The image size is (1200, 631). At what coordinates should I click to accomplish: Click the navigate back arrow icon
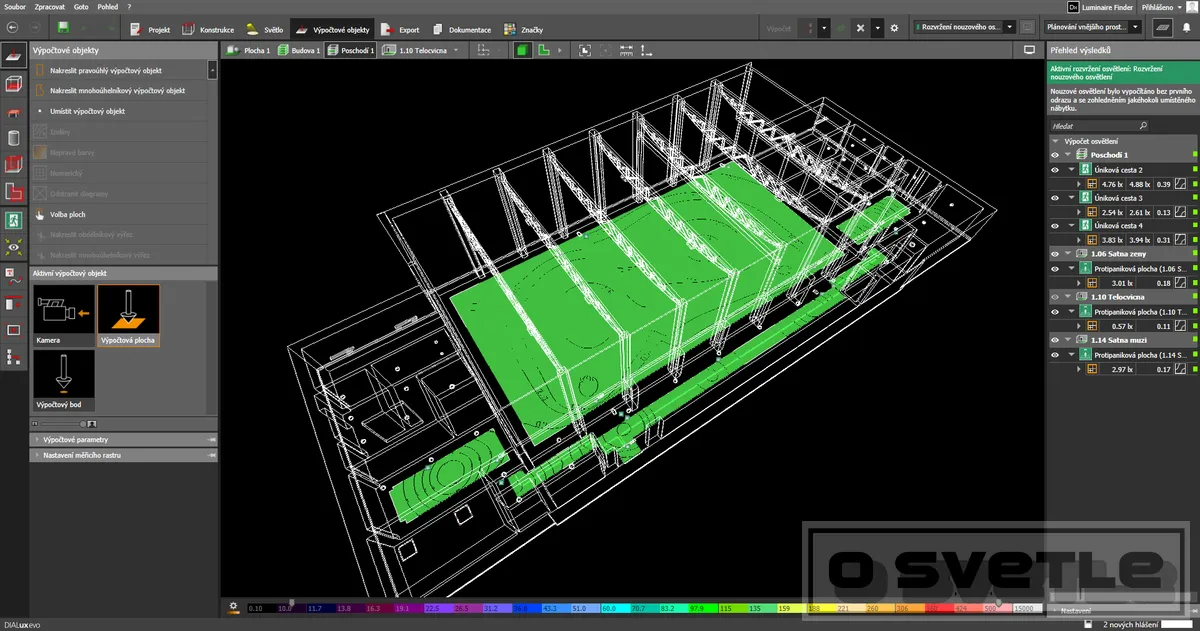coord(12,29)
